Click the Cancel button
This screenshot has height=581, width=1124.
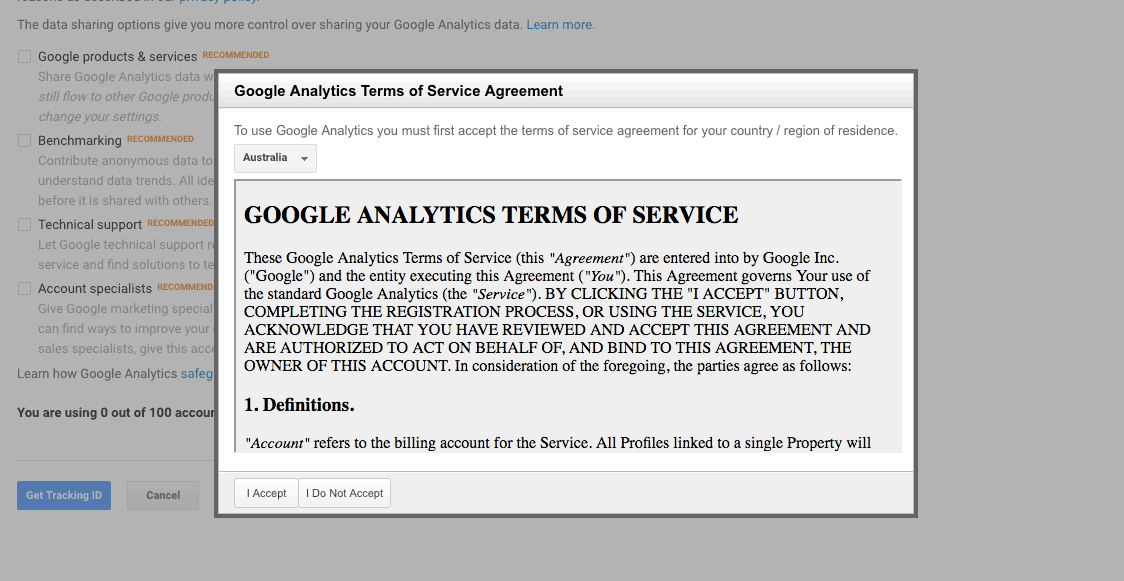(163, 495)
